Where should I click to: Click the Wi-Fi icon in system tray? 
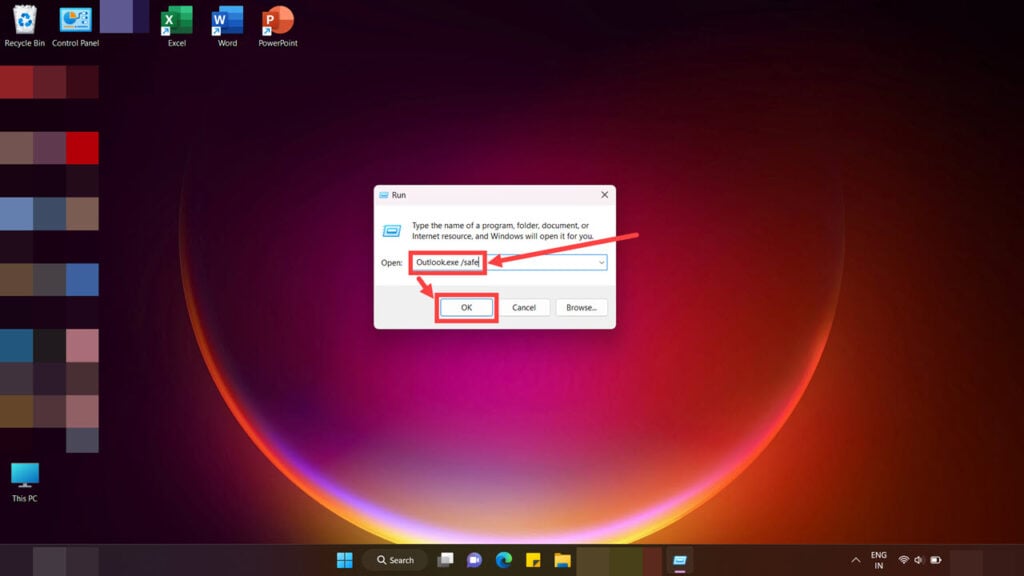[904, 560]
